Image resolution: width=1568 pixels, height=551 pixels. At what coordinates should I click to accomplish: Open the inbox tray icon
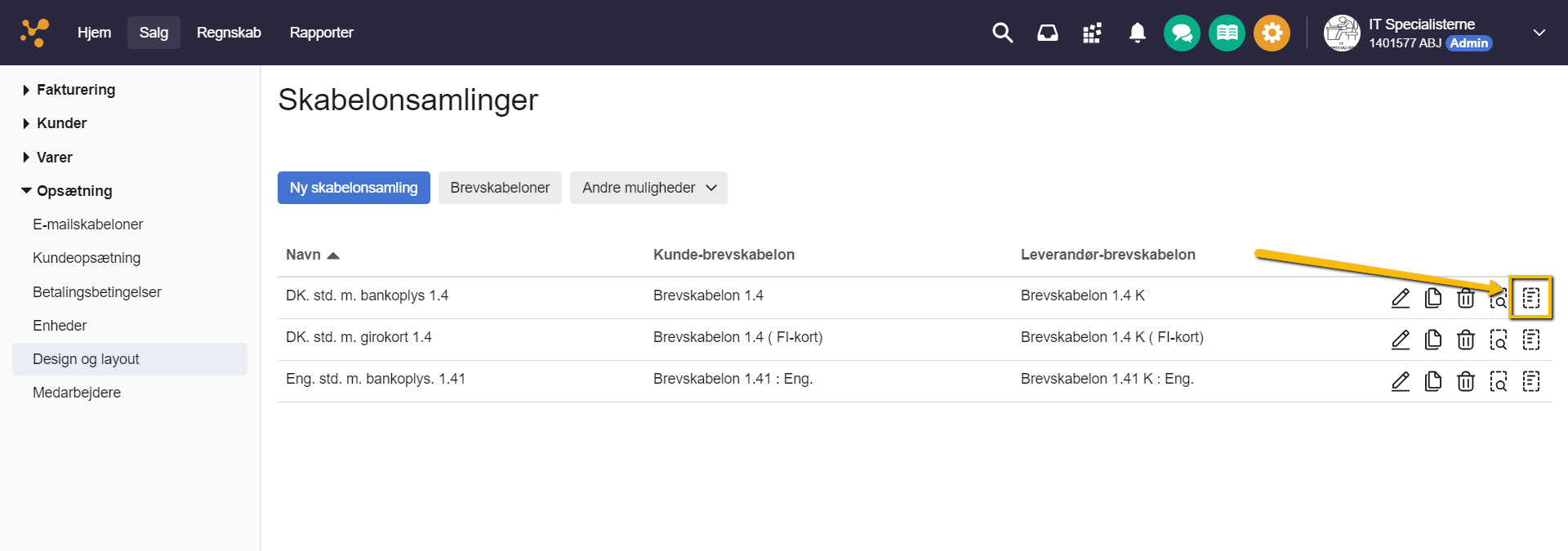point(1047,33)
